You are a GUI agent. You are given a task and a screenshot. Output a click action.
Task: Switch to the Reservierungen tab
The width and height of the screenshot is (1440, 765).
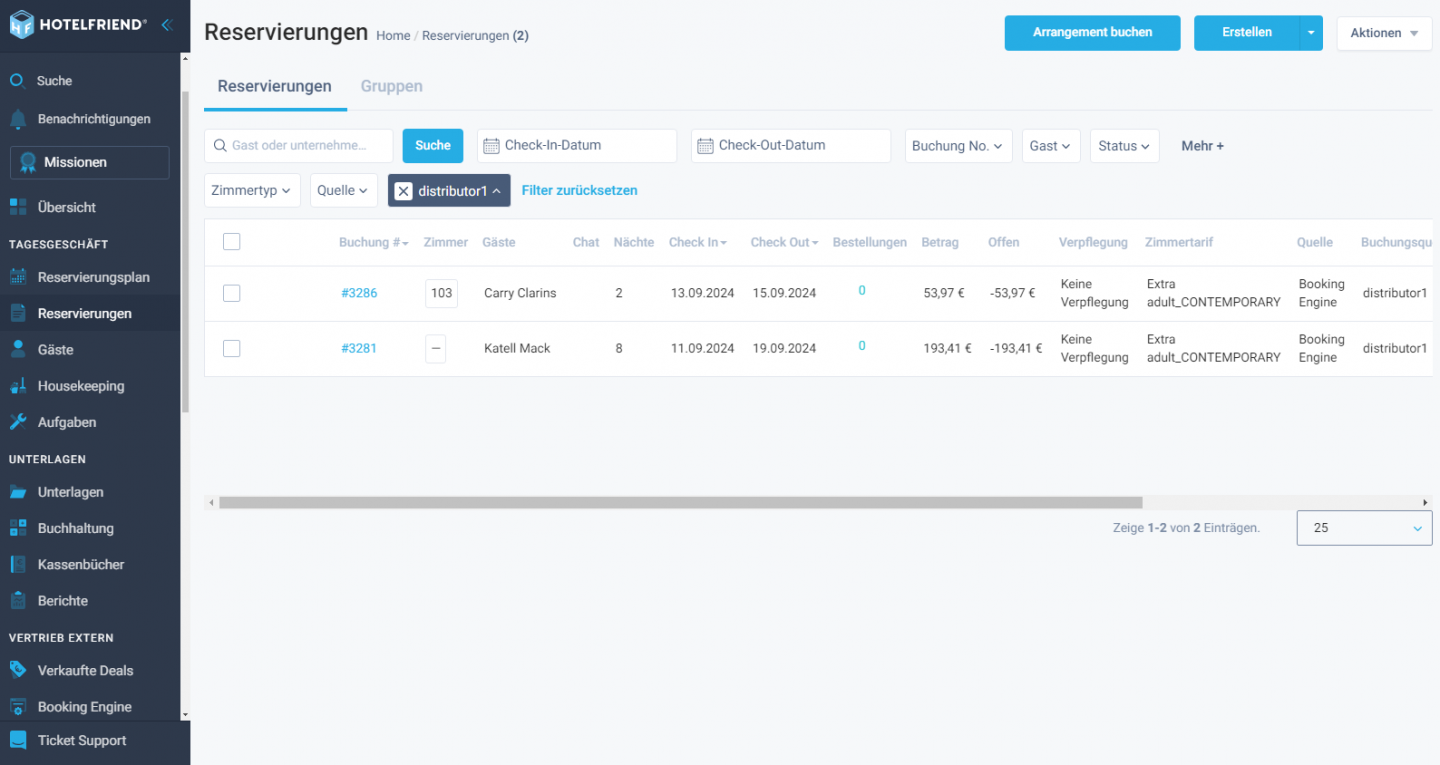coord(275,87)
